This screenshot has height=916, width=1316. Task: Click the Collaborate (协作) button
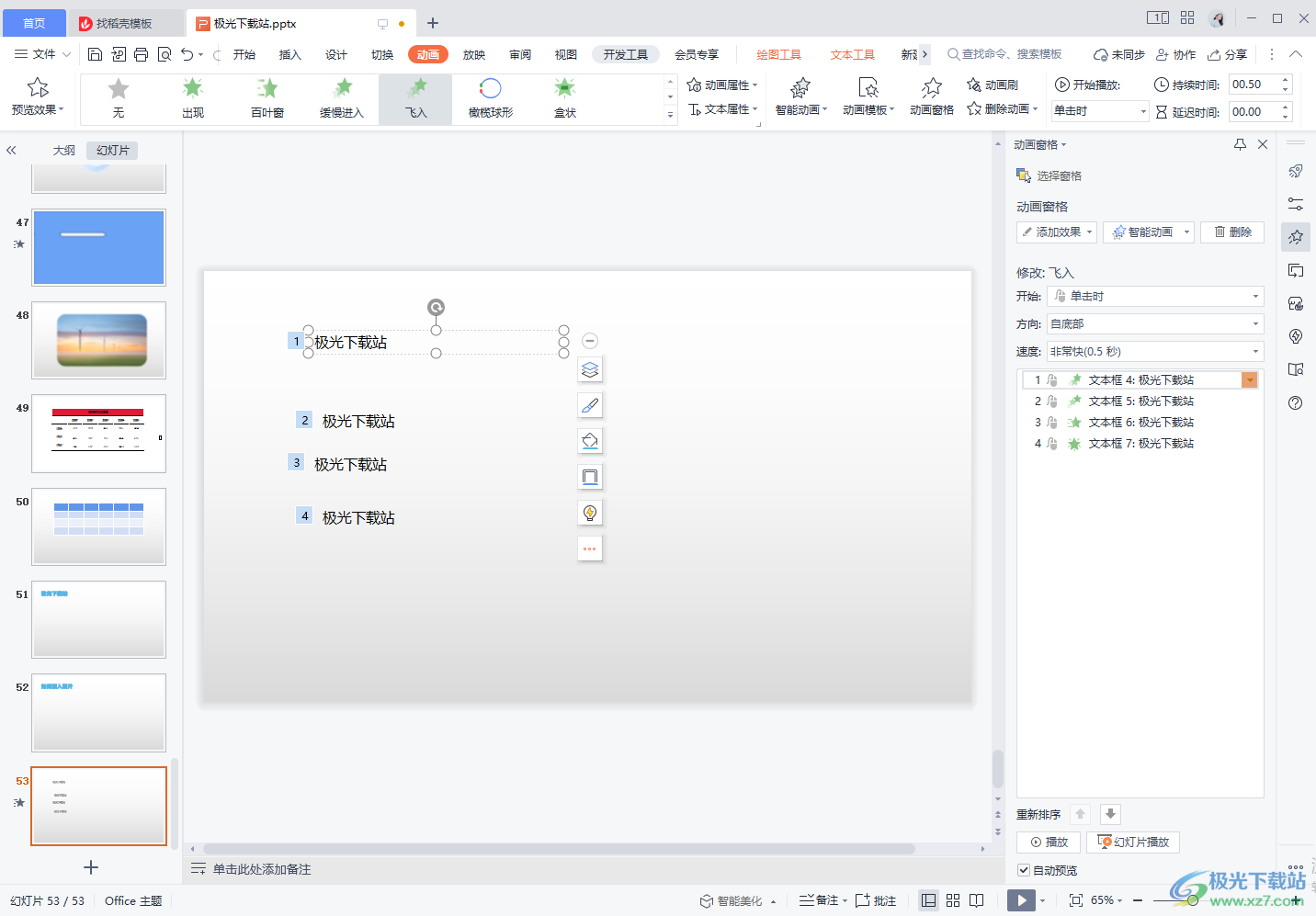click(1175, 54)
